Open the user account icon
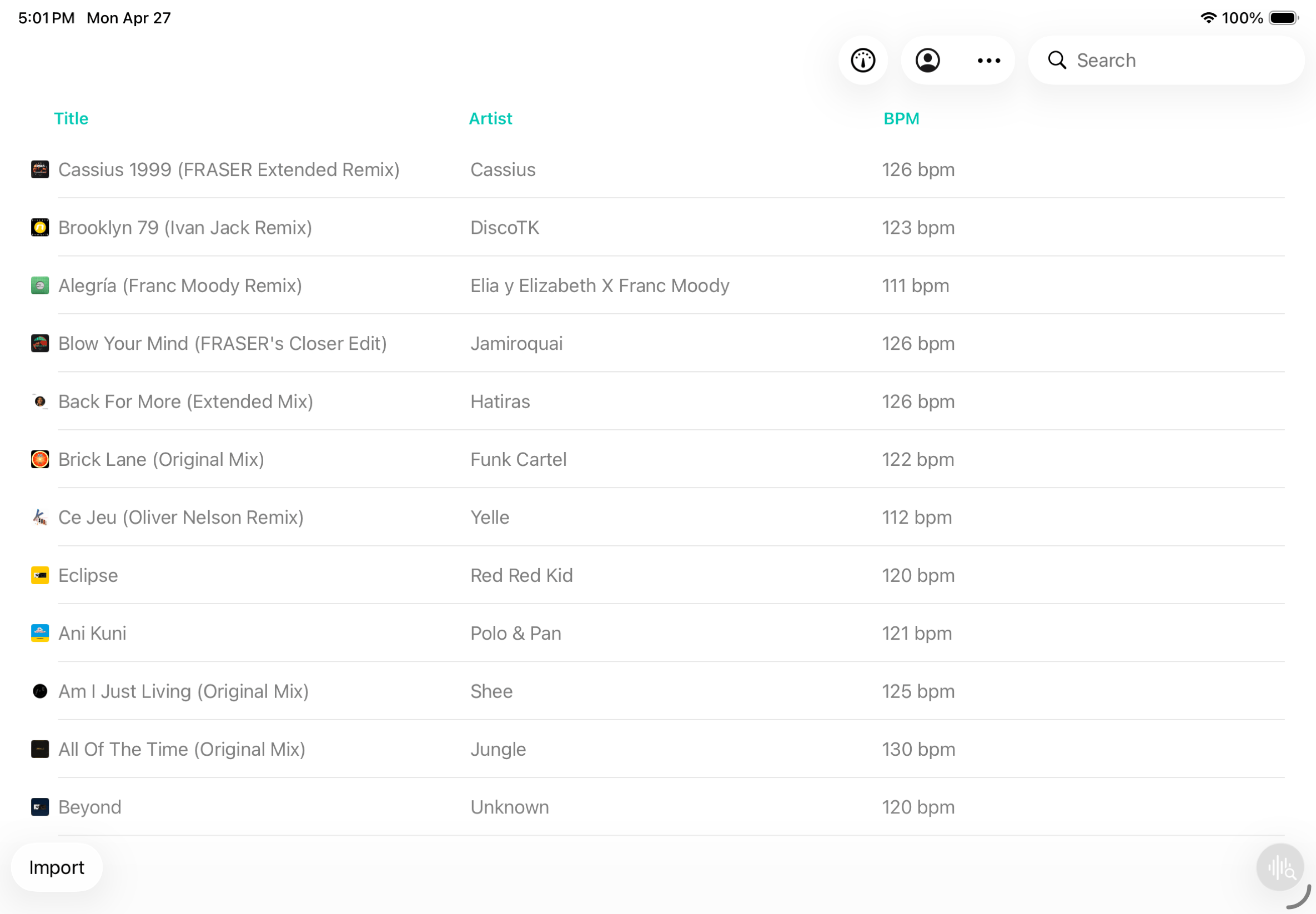Image resolution: width=1316 pixels, height=914 pixels. pyautogui.click(x=927, y=60)
